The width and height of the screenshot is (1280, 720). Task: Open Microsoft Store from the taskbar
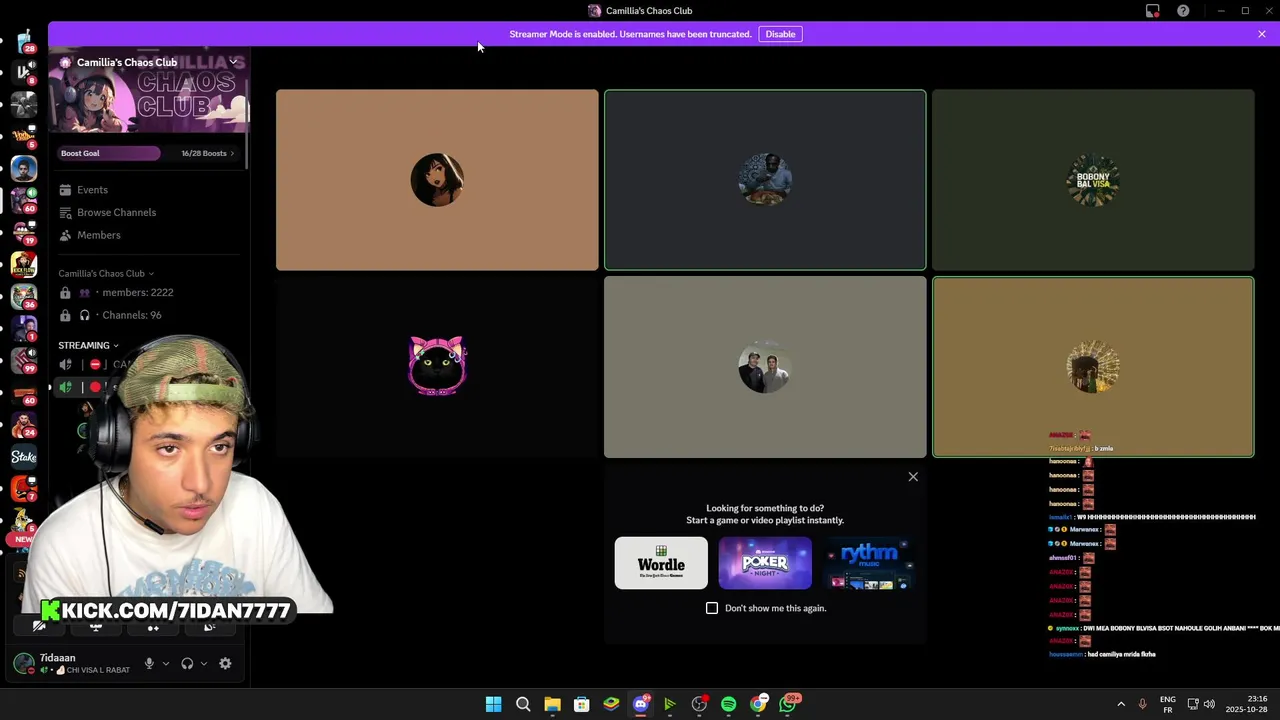581,704
